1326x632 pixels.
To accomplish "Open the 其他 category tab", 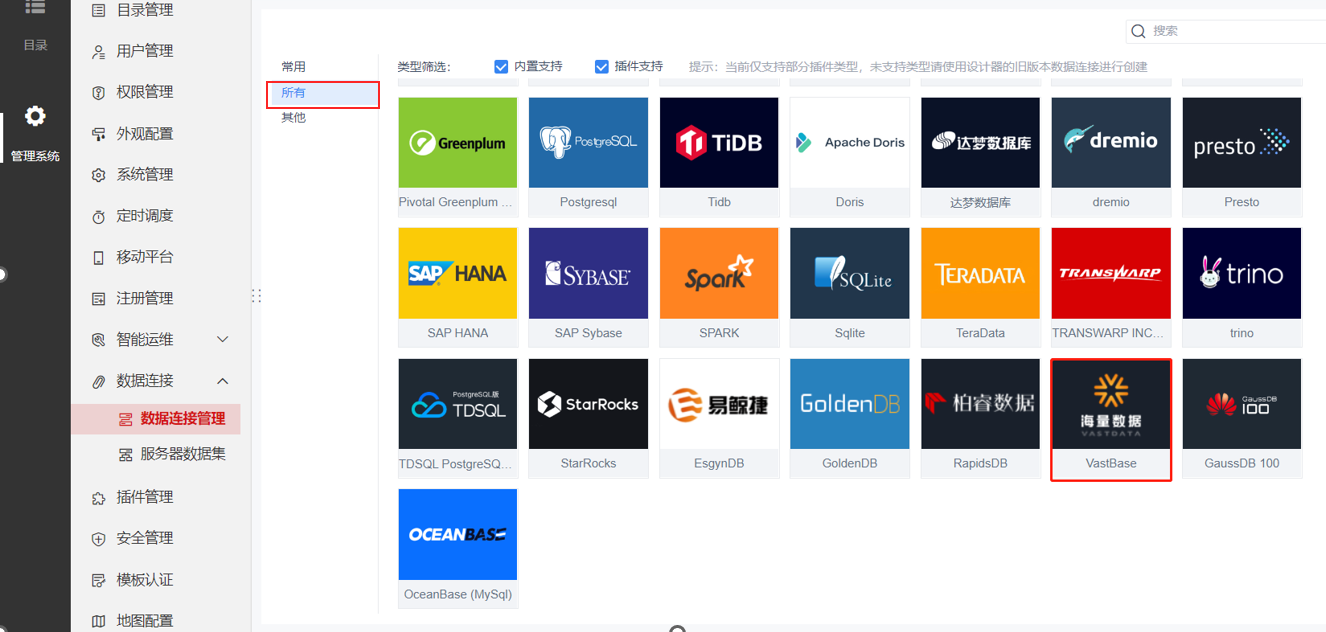I will [293, 118].
